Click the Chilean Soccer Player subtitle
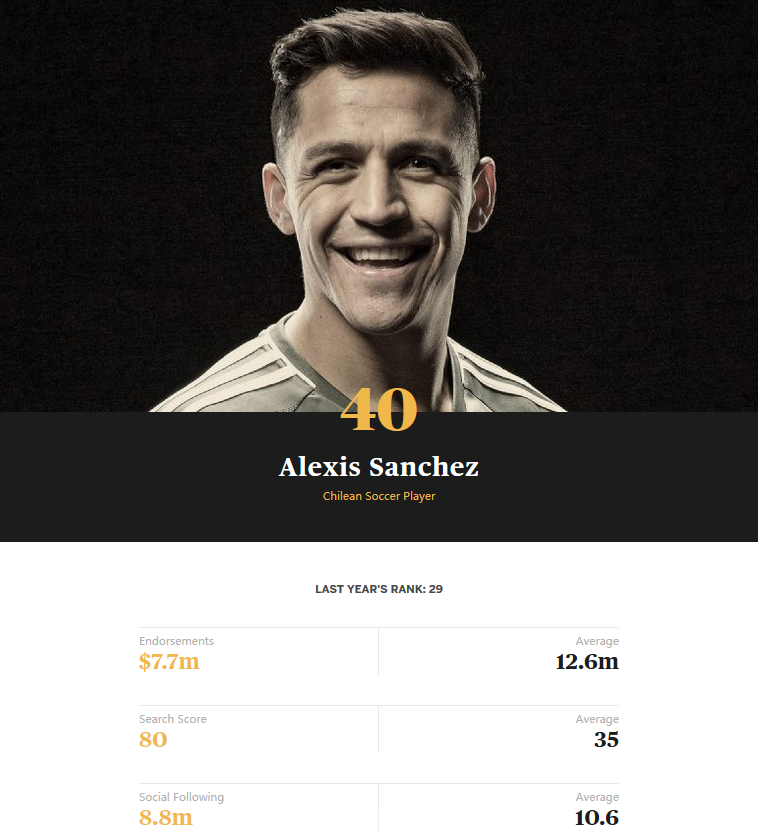Screen dimensions: 758x834 (379, 496)
